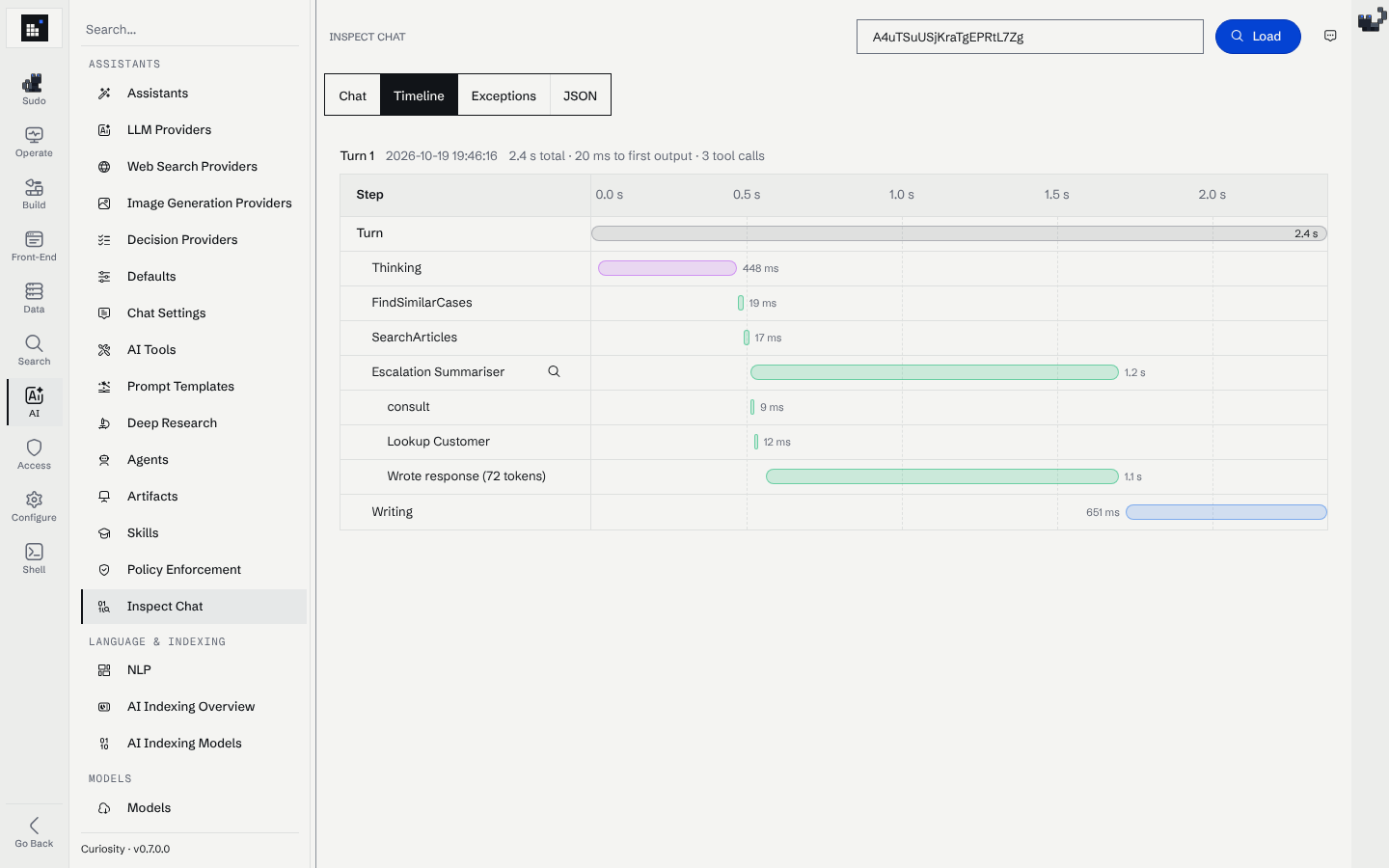Viewport: 1389px width, 868px height.
Task: Open Policy Enforcement
Action: 194,570
